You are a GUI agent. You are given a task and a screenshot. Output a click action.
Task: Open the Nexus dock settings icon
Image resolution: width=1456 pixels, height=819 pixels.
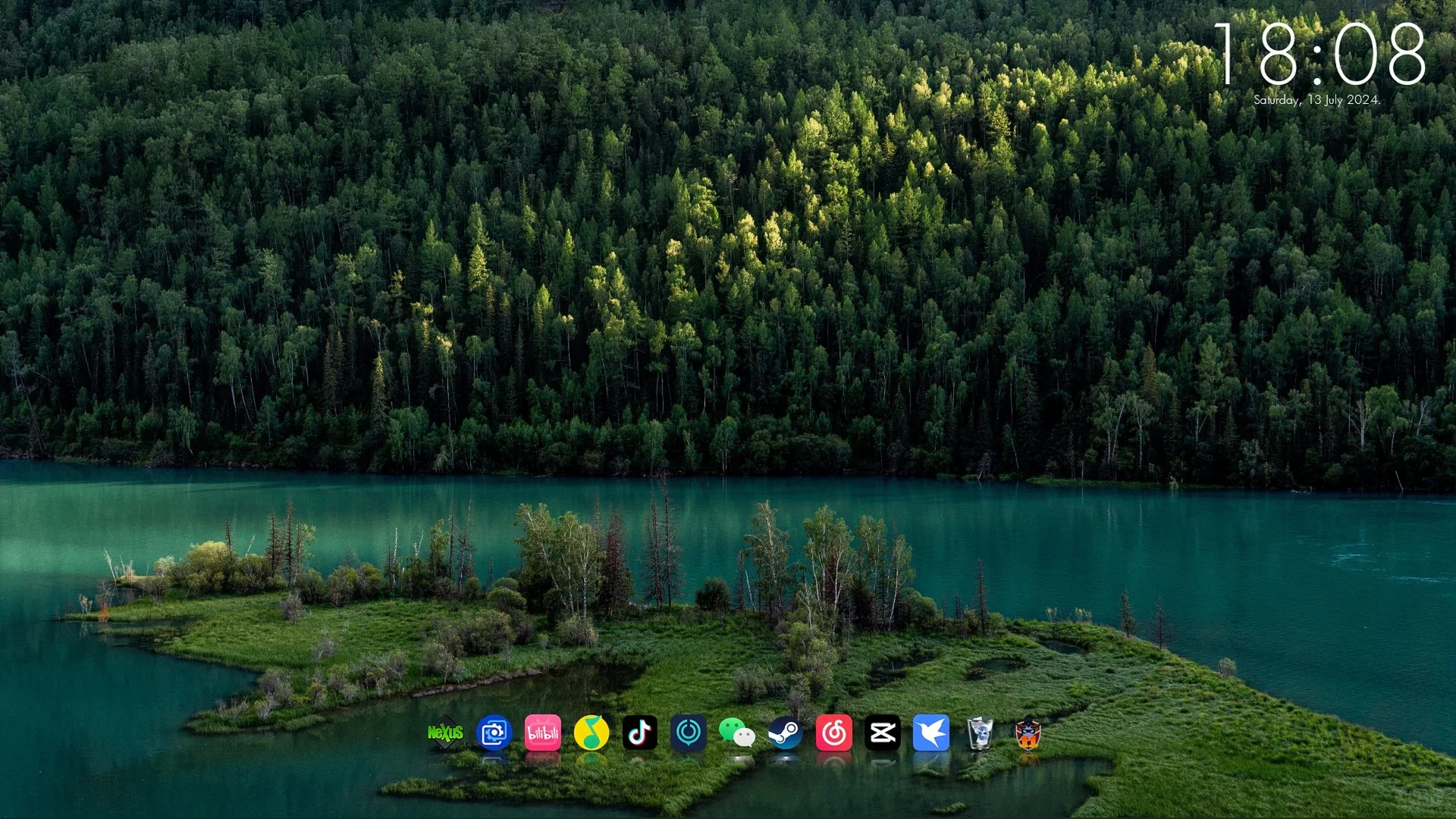point(445,733)
